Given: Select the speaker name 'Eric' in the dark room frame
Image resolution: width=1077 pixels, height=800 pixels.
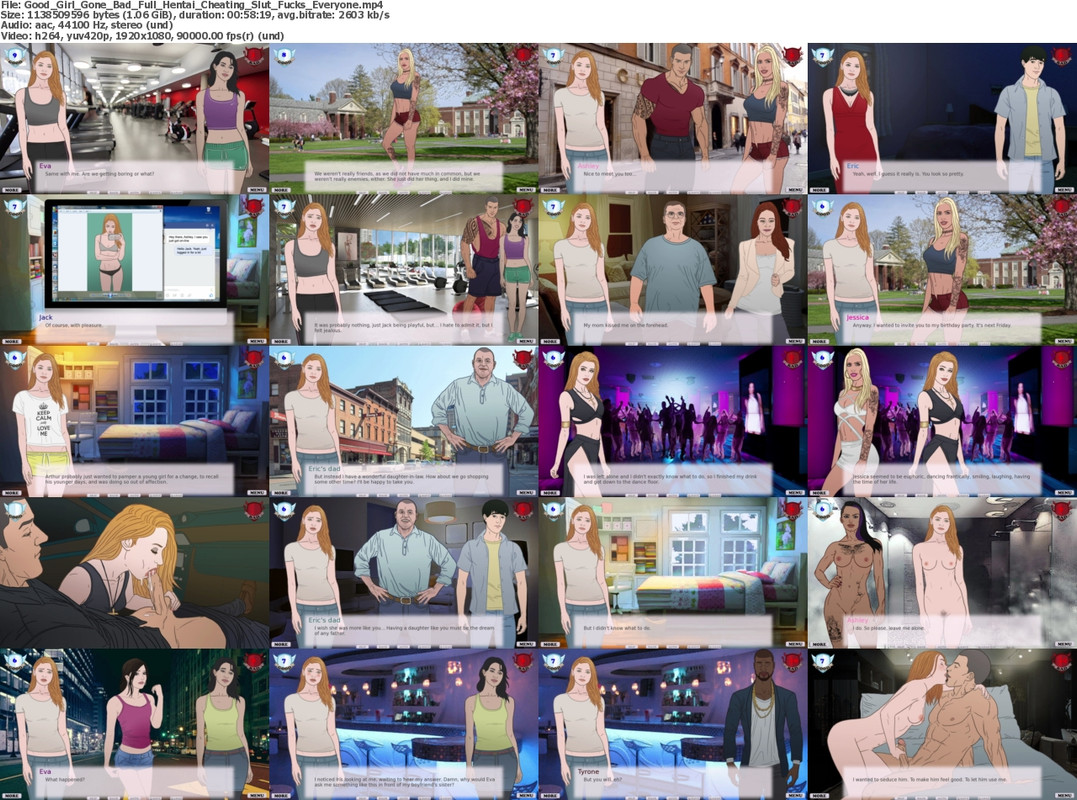Looking at the screenshot, I should coord(852,165).
